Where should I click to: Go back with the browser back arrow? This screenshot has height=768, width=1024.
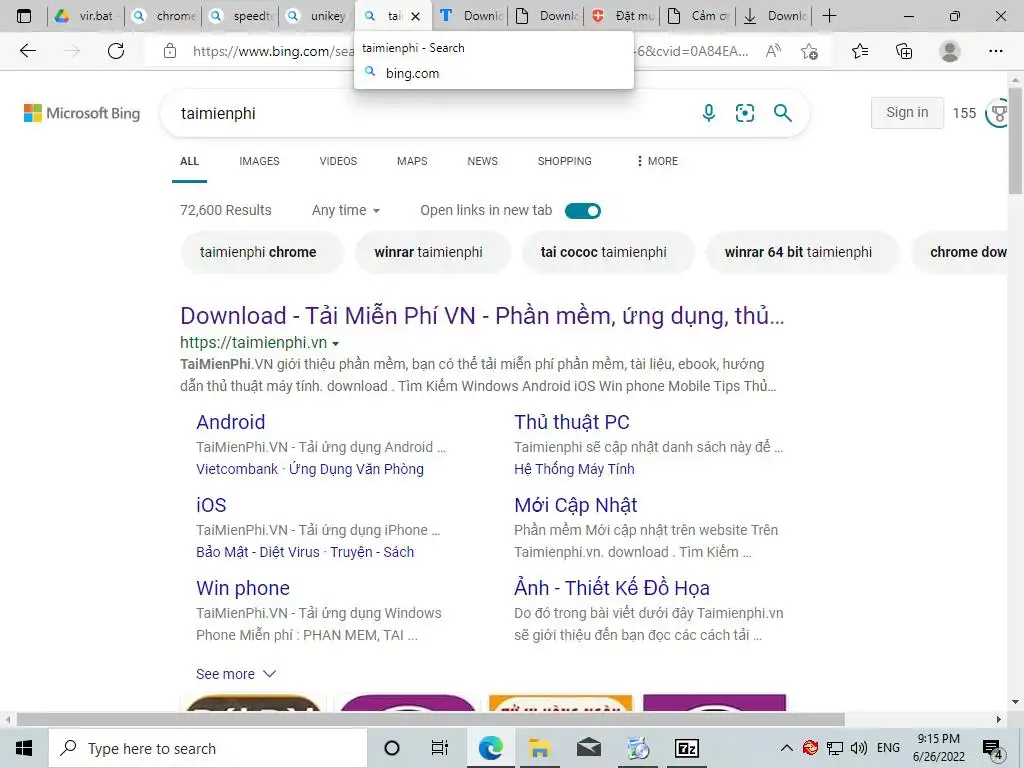[x=27, y=51]
